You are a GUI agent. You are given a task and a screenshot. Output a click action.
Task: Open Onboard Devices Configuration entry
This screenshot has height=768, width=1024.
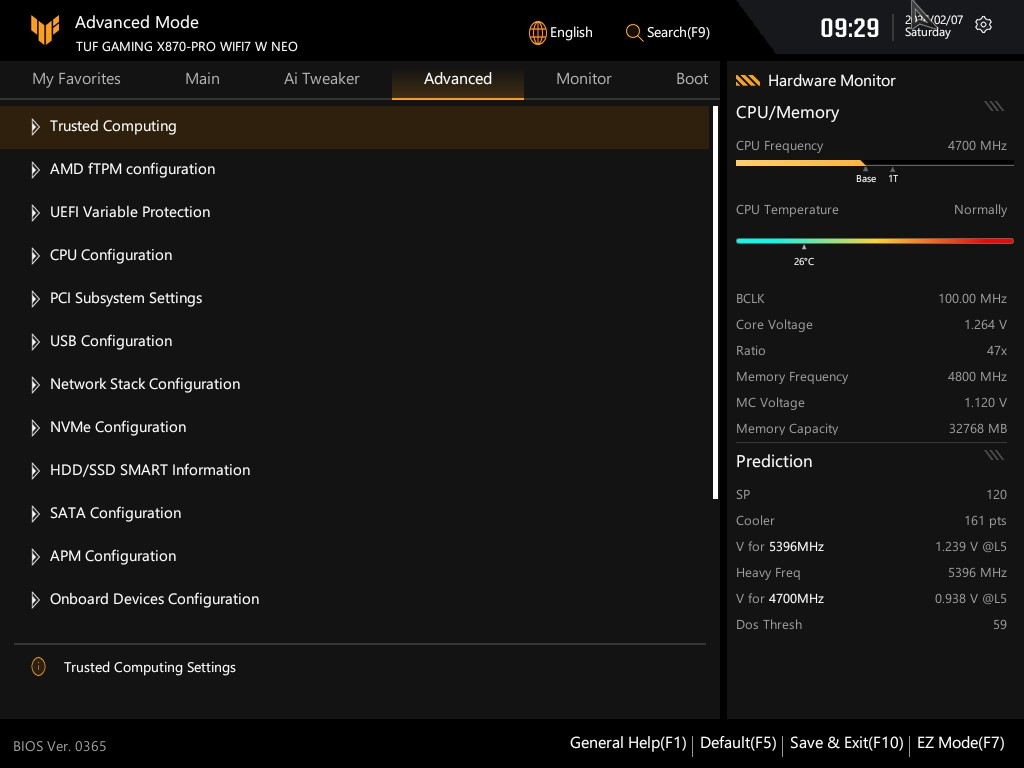tap(154, 599)
